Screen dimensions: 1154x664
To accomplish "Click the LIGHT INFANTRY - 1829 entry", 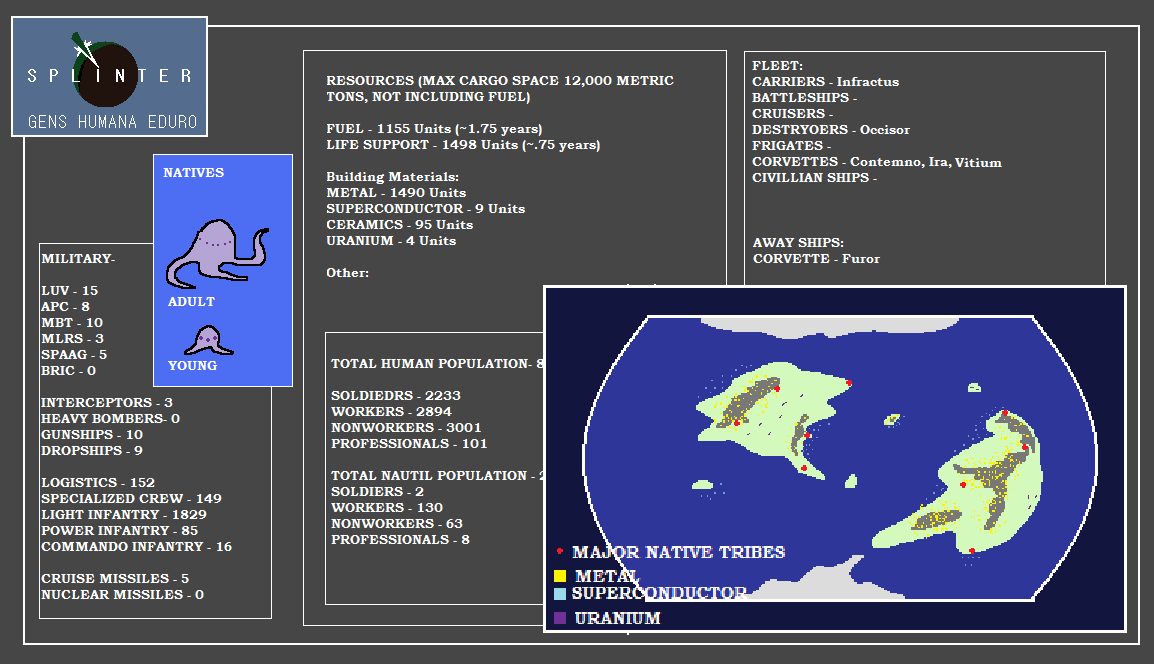I will click(123, 515).
